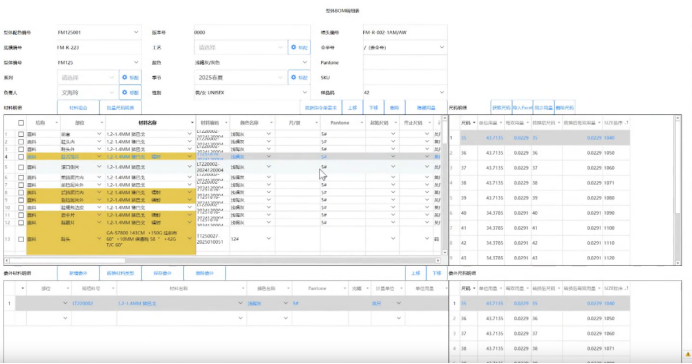Image resolution: width=692 pixels, height=364 pixels.
Task: Tick the checkbox for material row 12
Action: tap(21, 223)
